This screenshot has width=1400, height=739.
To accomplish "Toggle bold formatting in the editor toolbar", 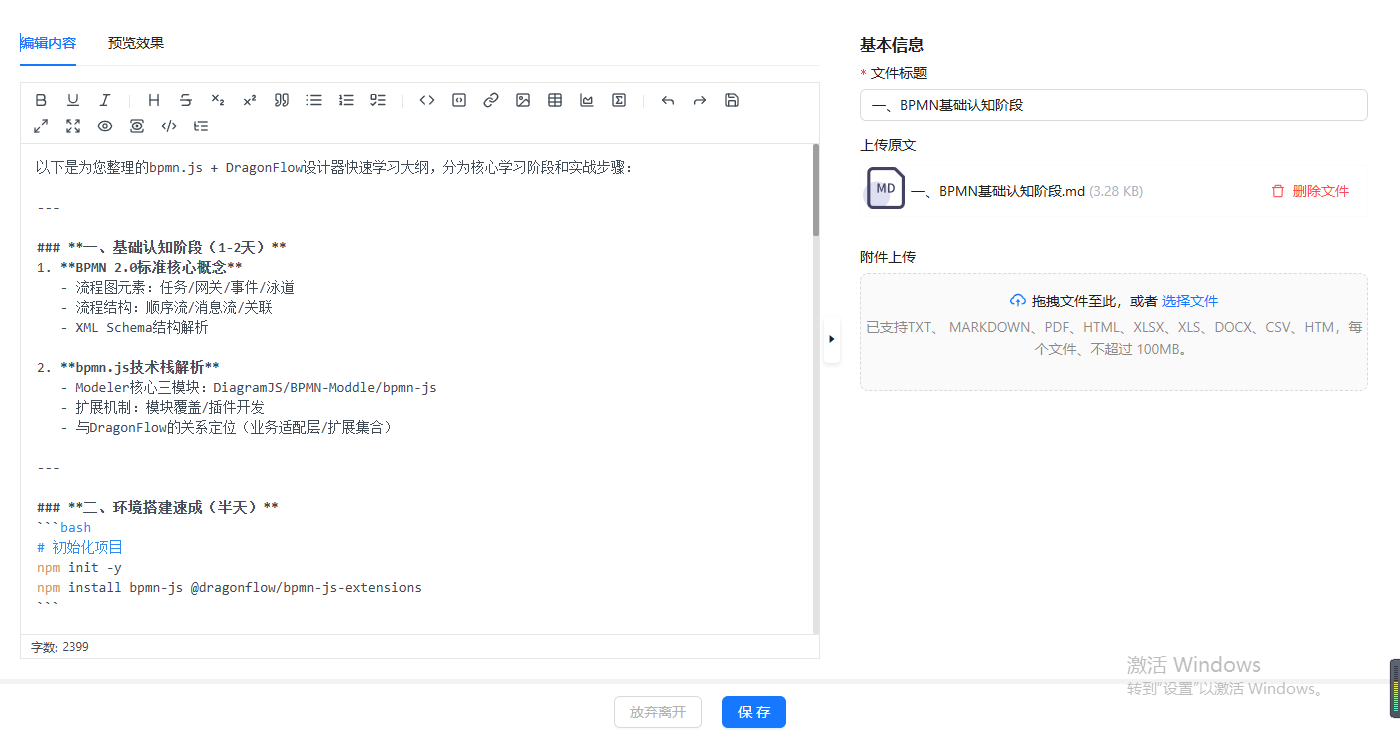I will (41, 100).
